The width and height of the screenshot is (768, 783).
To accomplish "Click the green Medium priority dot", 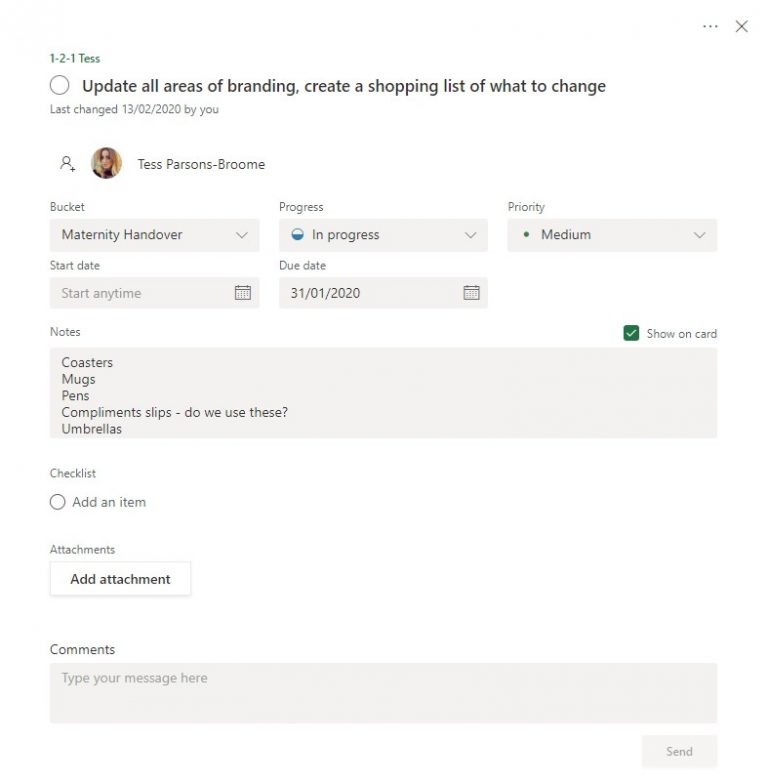I will 526,235.
